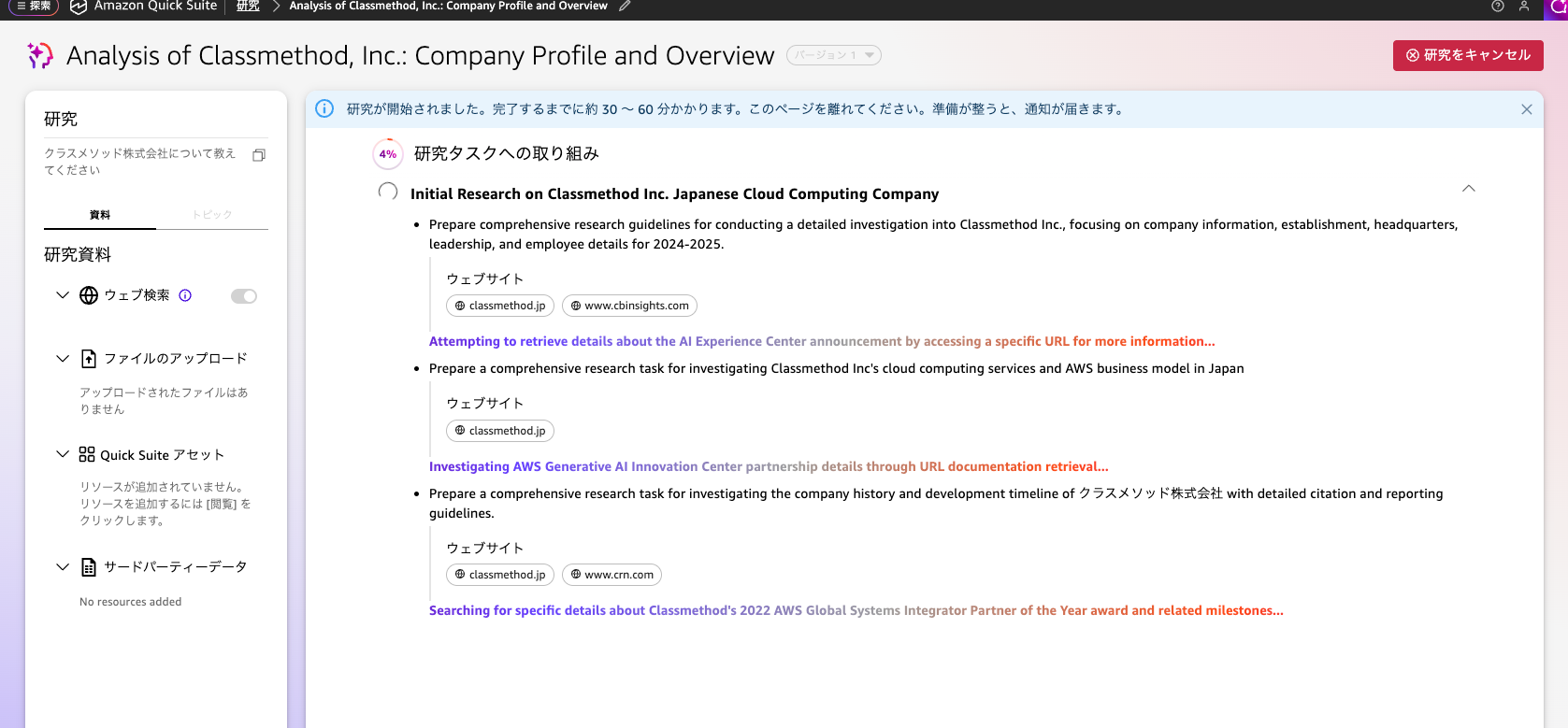Open the user profile icon
This screenshot has width=1568, height=728.
click(1524, 7)
